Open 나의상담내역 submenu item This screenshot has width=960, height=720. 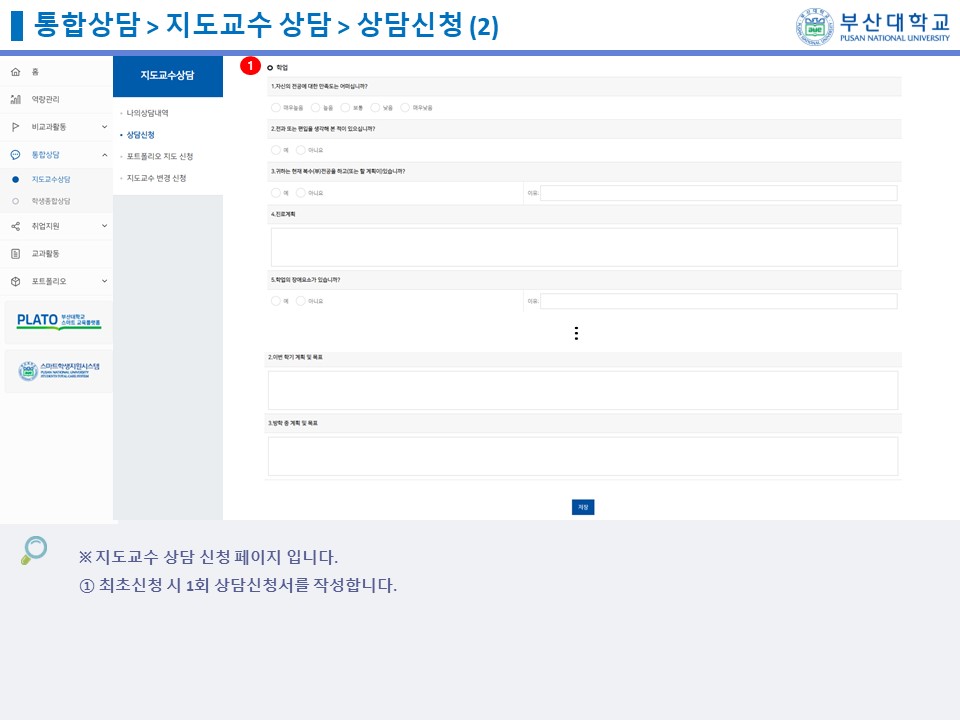tap(147, 113)
